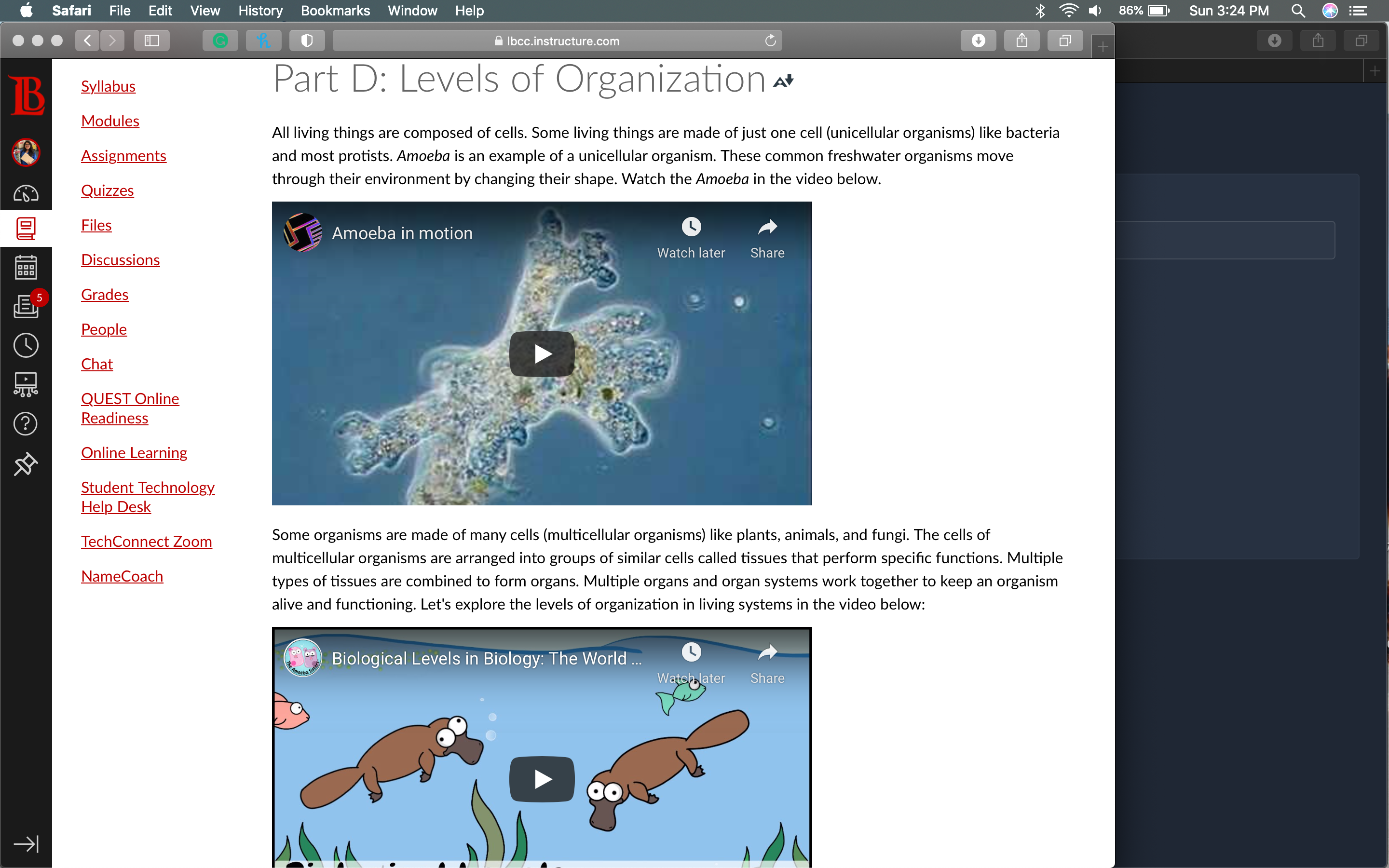
Task: Open the Grades link
Action: tap(105, 295)
